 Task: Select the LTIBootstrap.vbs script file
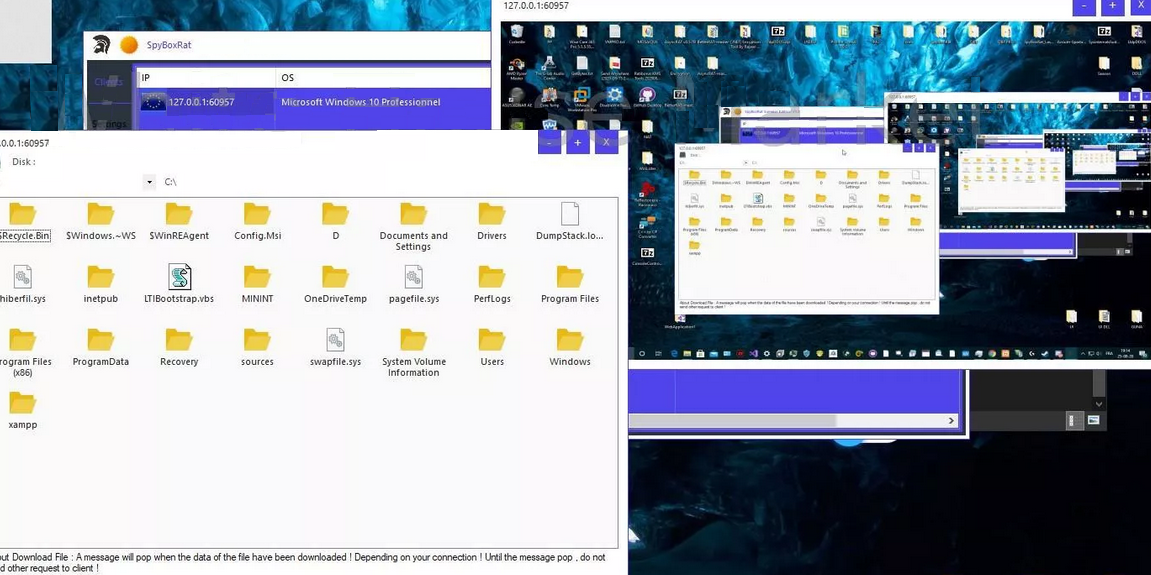tap(179, 277)
